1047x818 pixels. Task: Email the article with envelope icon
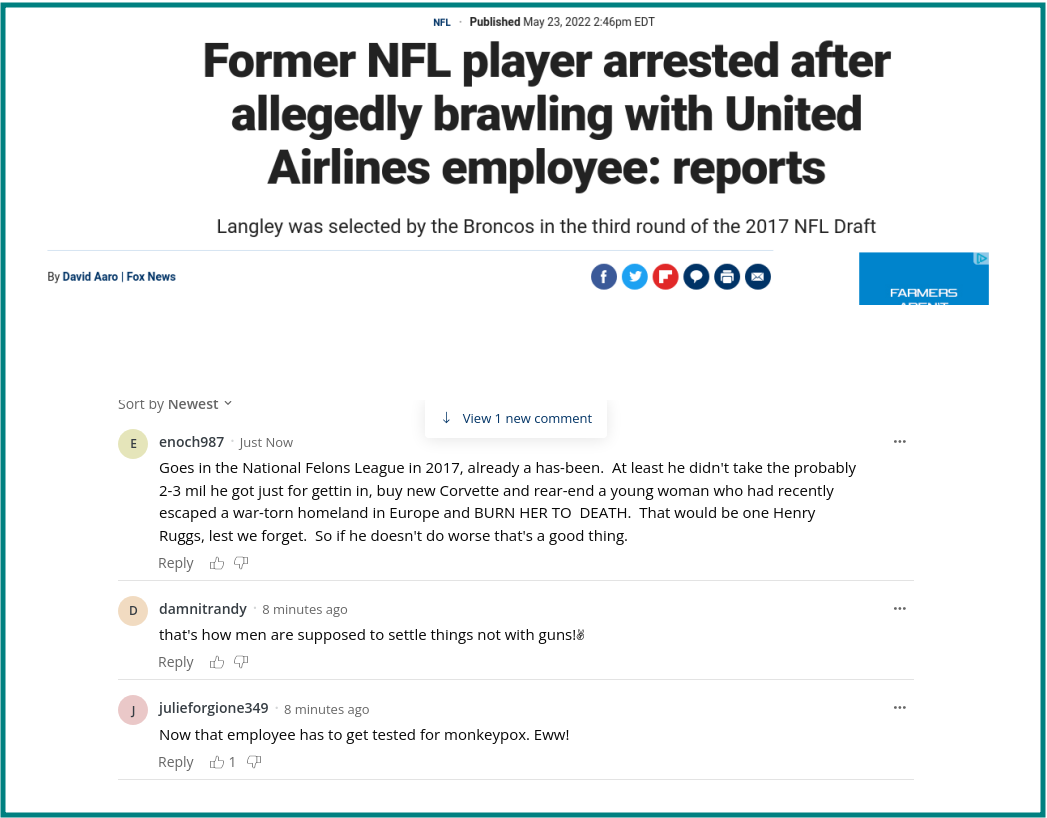click(x=757, y=276)
